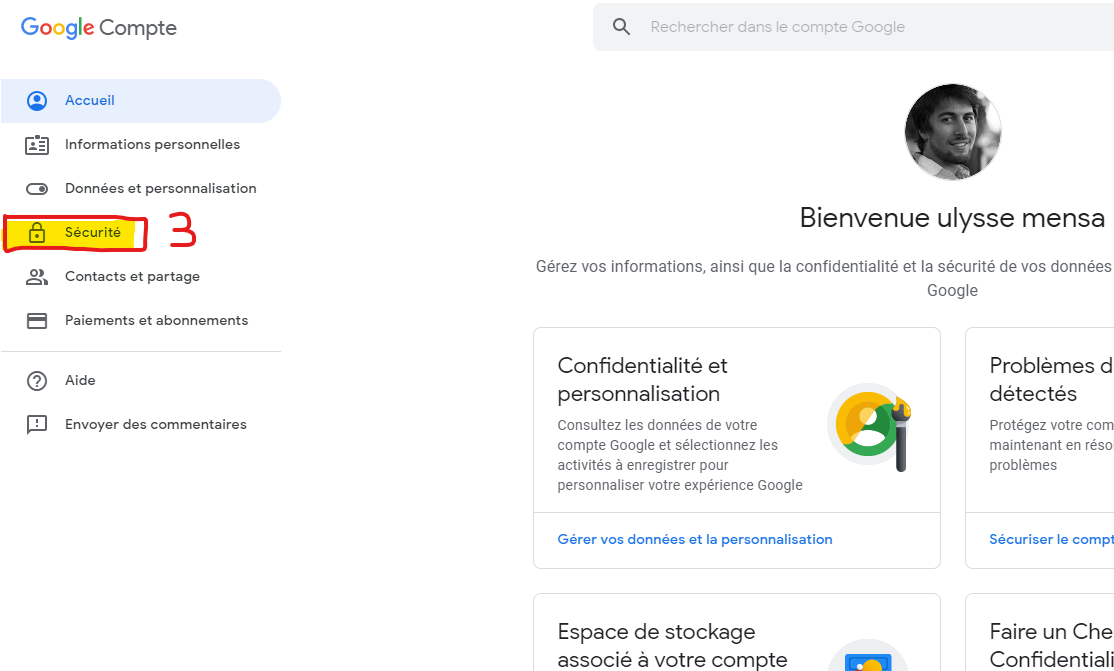The height and width of the screenshot is (671, 1114).
Task: Click the Faire un Check-up Confidentialité heading
Action: click(x=1051, y=645)
